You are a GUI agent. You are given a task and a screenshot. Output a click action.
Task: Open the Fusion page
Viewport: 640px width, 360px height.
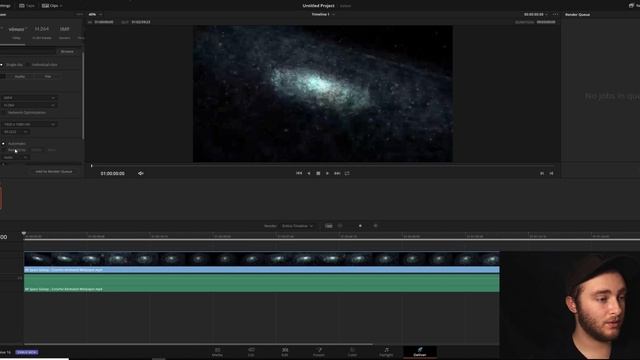(x=319, y=352)
